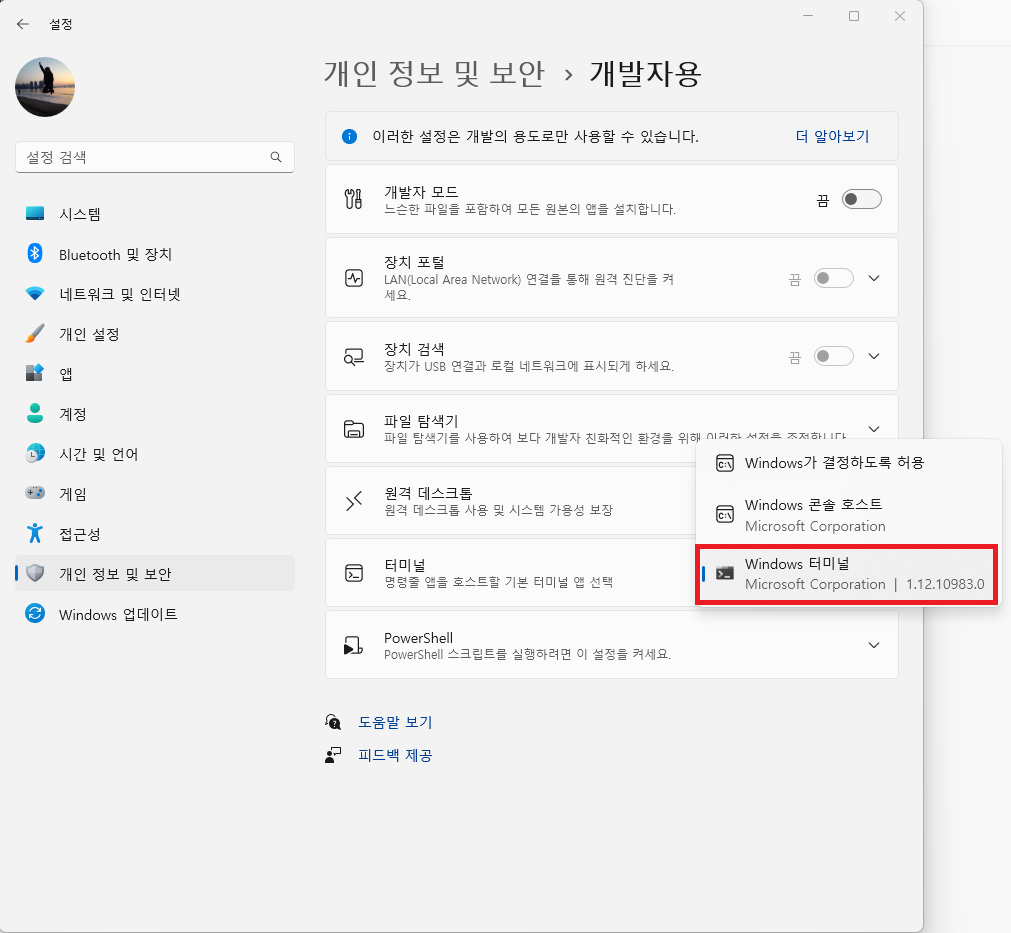Click the 도움말 보기 headset icon
1011x933 pixels.
(333, 722)
